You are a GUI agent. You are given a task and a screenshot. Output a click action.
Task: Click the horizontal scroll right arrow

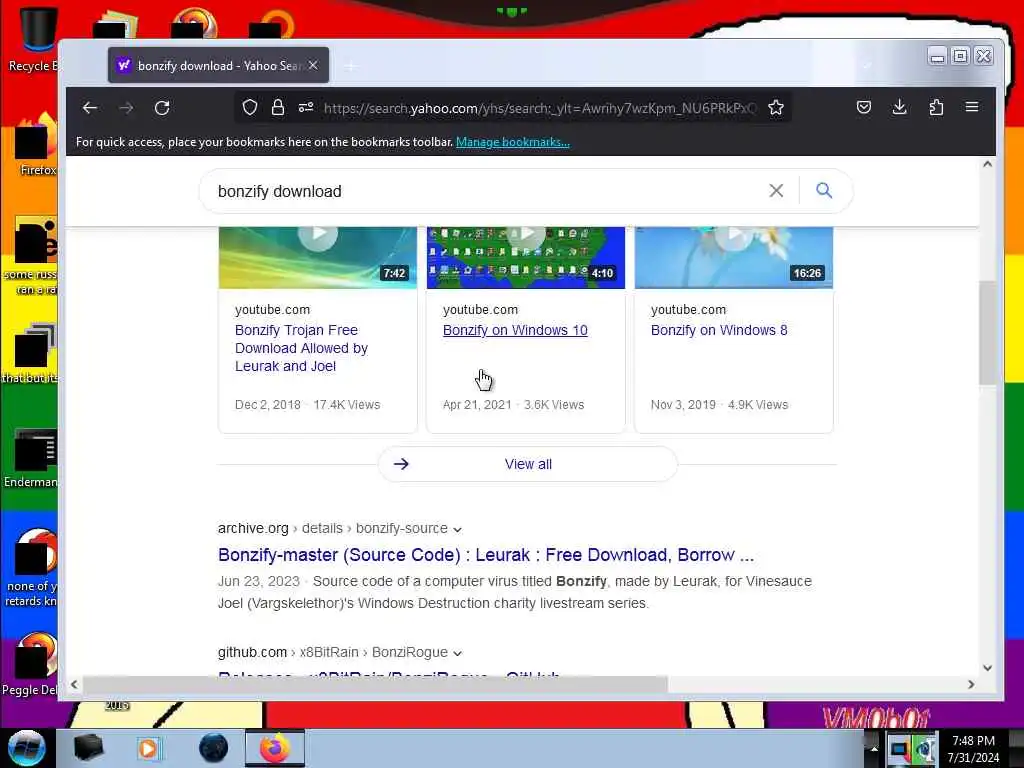971,684
